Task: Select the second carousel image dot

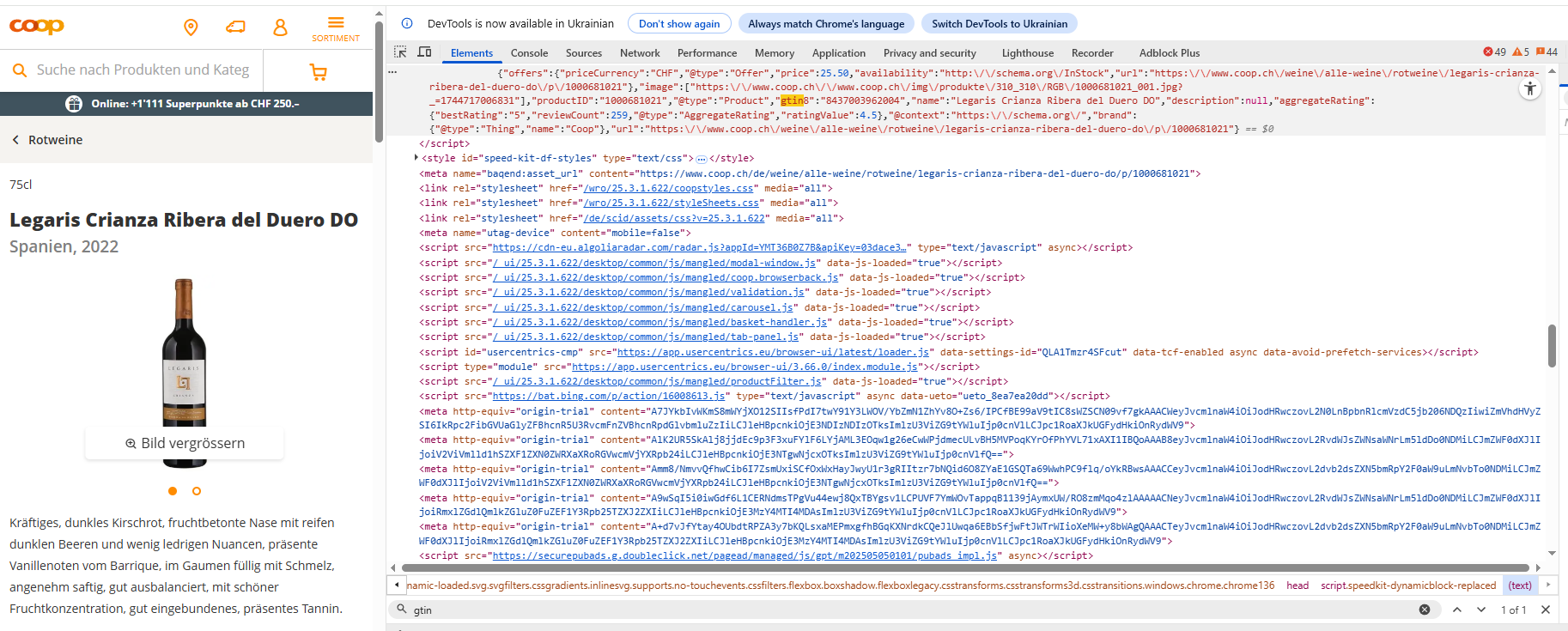Action: (197, 491)
